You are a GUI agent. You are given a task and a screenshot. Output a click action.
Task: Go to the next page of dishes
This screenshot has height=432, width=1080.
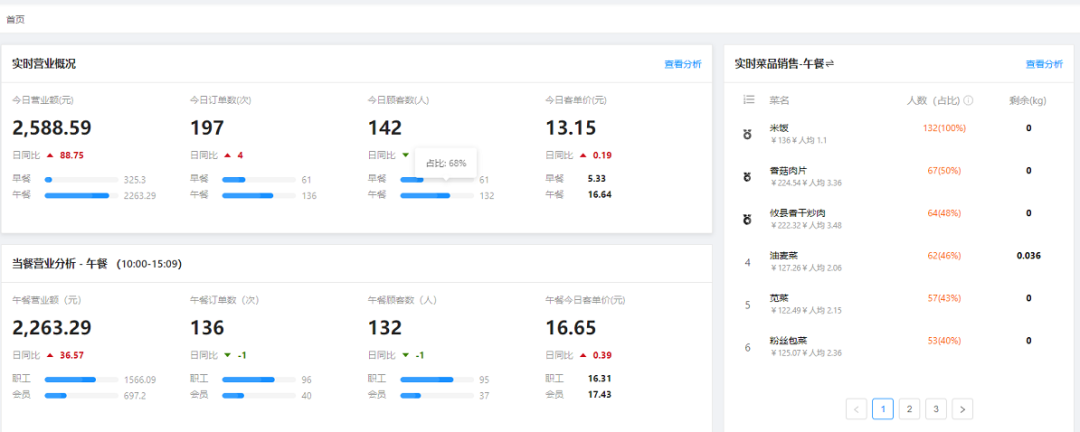(962, 408)
